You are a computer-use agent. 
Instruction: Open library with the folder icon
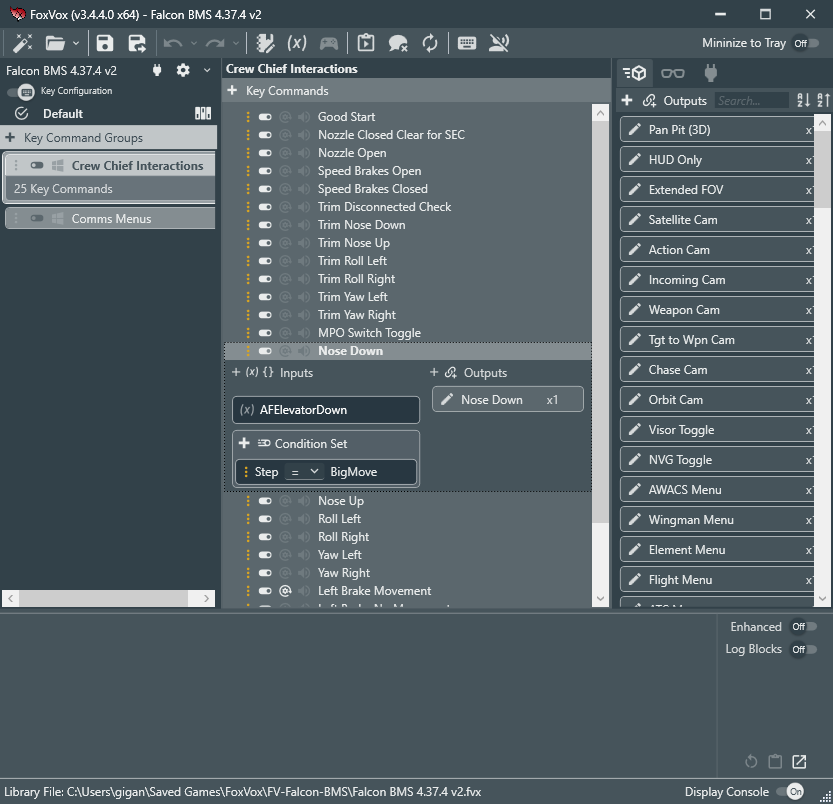tap(55, 43)
